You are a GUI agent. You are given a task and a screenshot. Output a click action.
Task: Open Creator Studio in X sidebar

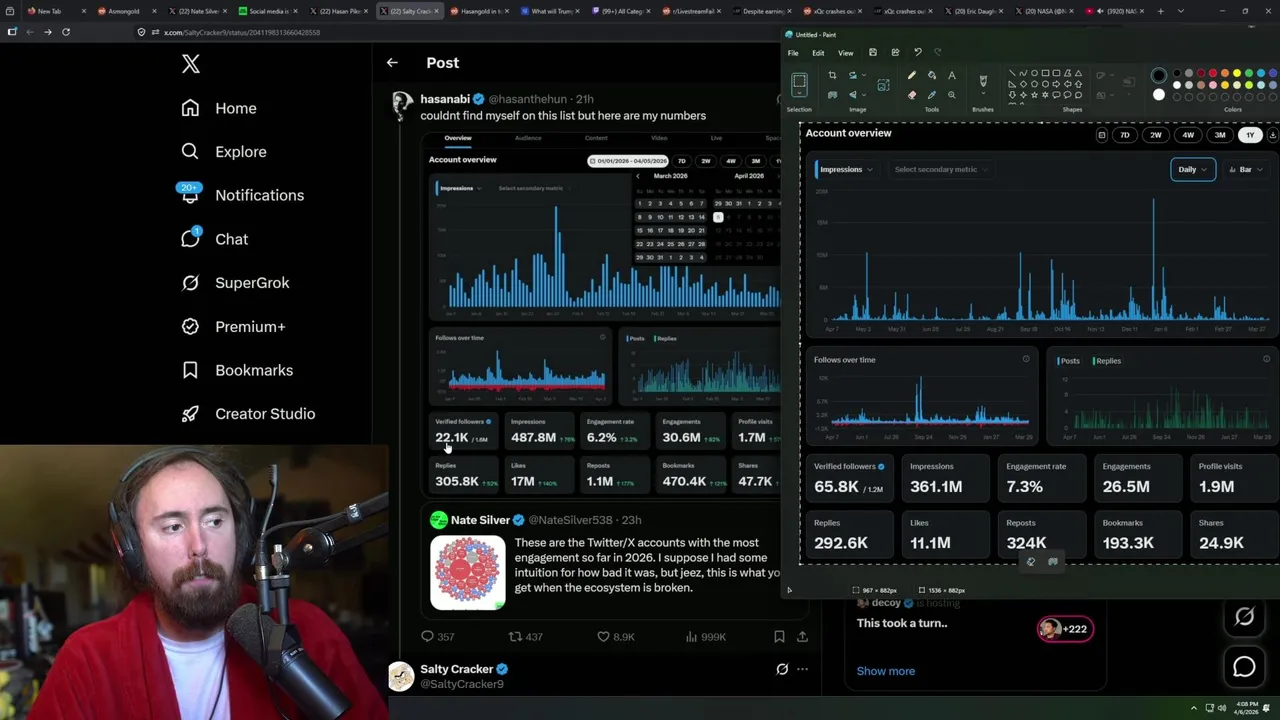coord(248,414)
